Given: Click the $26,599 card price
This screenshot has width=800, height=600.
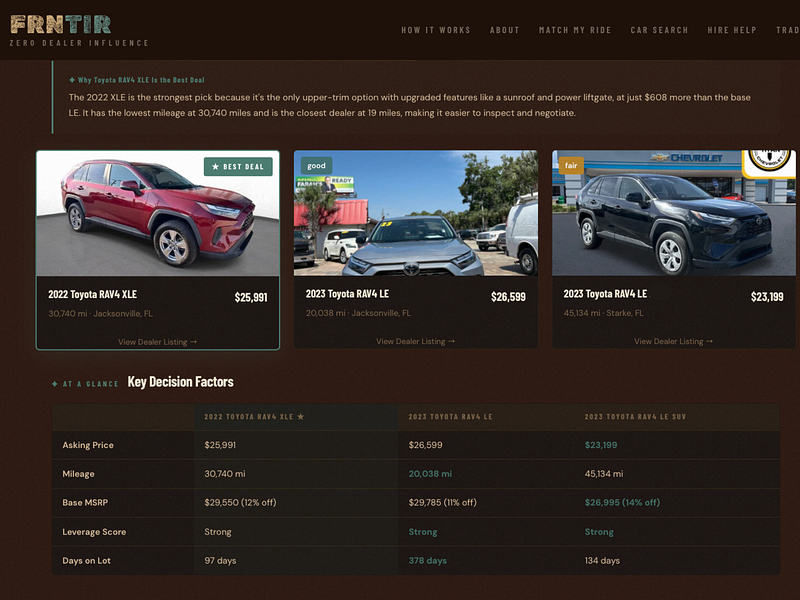Looking at the screenshot, I should point(508,297).
